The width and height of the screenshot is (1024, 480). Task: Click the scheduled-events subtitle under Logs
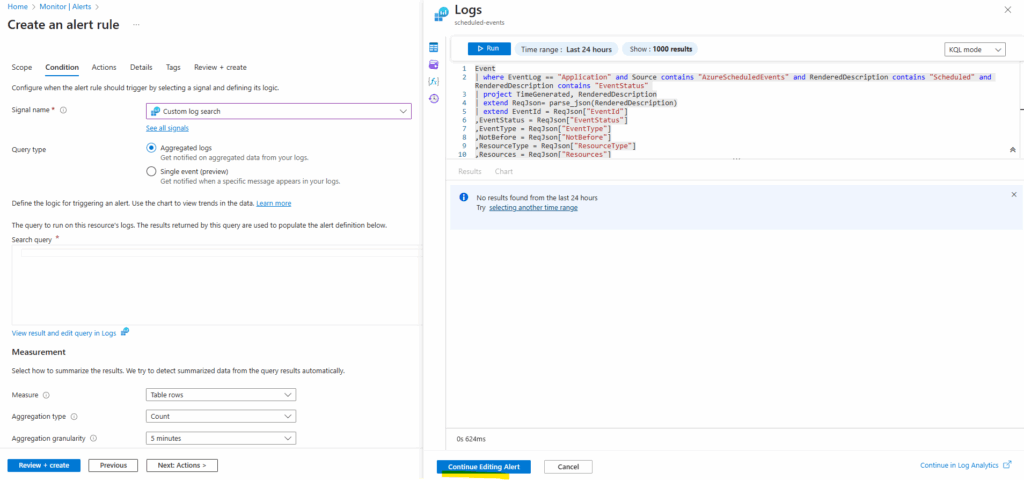(479, 23)
